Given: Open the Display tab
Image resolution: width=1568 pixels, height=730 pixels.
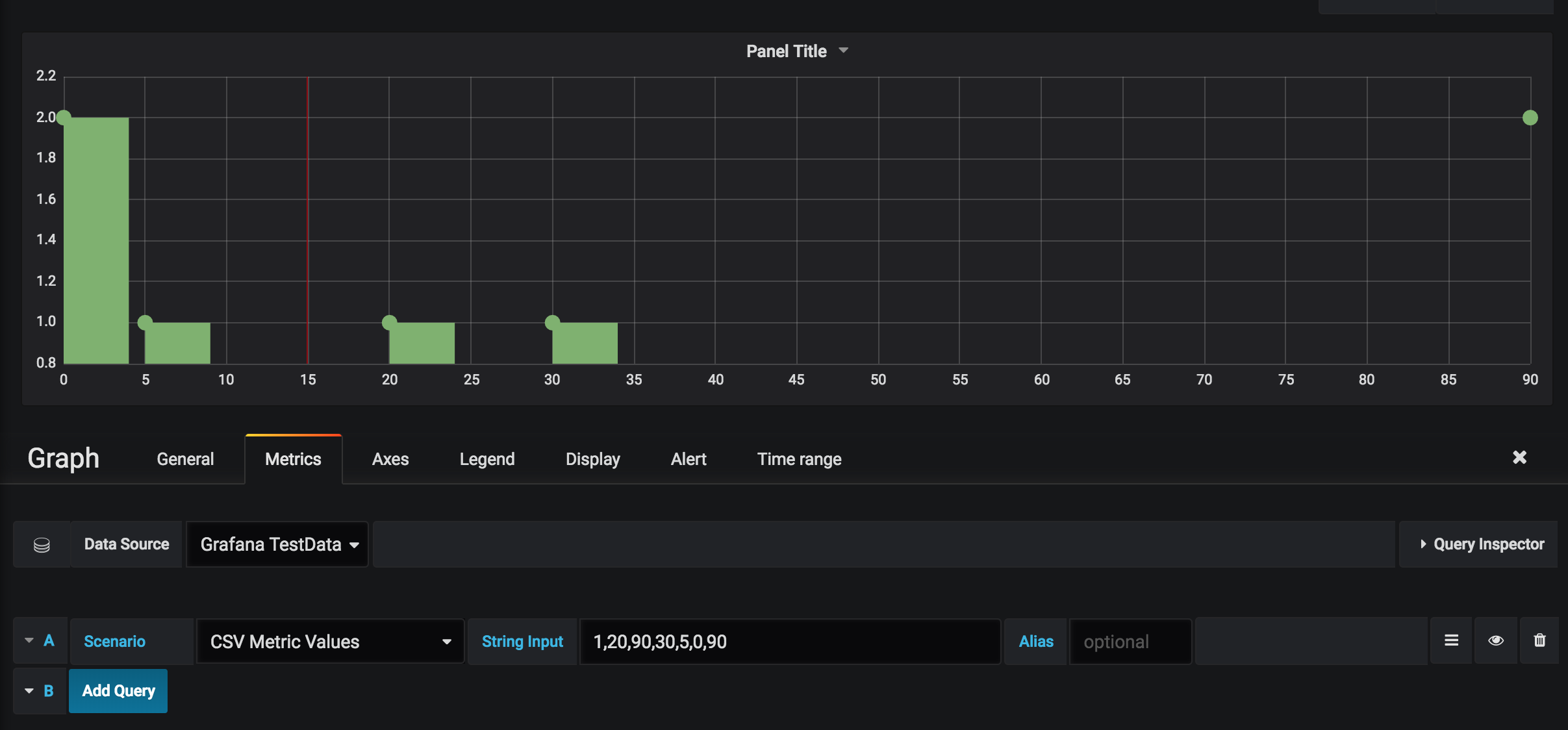Looking at the screenshot, I should click(592, 459).
